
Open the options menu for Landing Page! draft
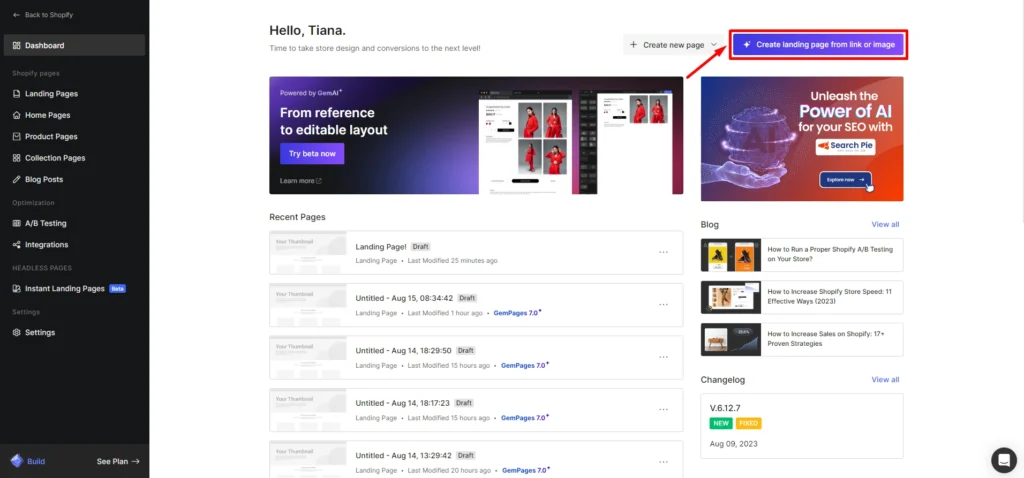coord(663,252)
